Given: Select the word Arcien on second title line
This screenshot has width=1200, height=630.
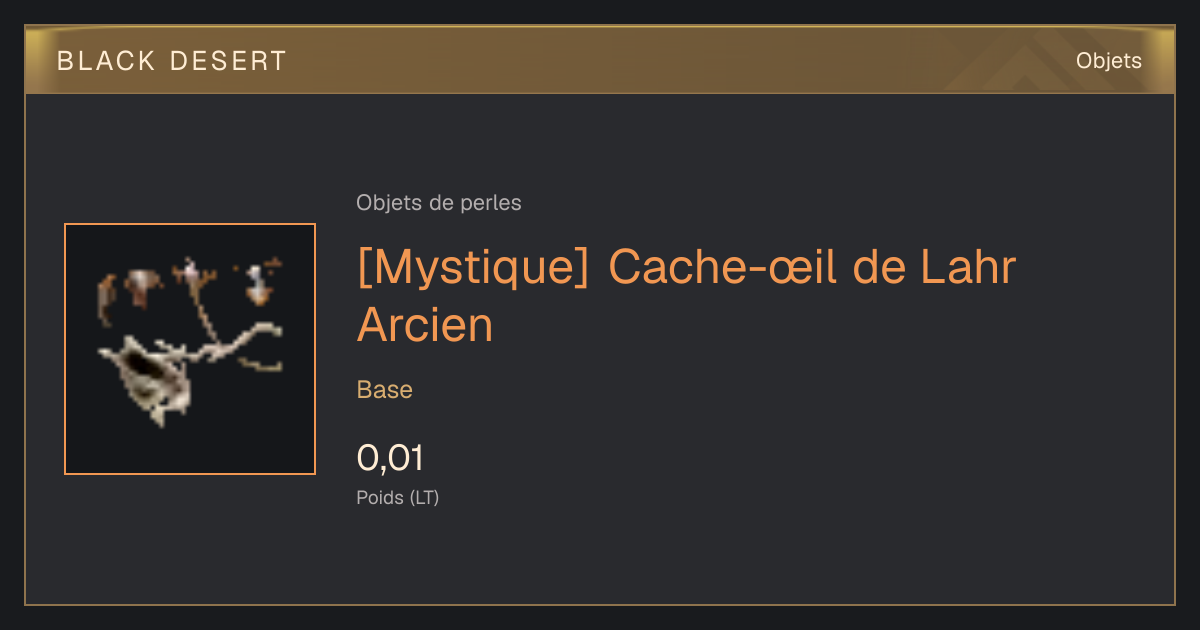Looking at the screenshot, I should click(425, 324).
